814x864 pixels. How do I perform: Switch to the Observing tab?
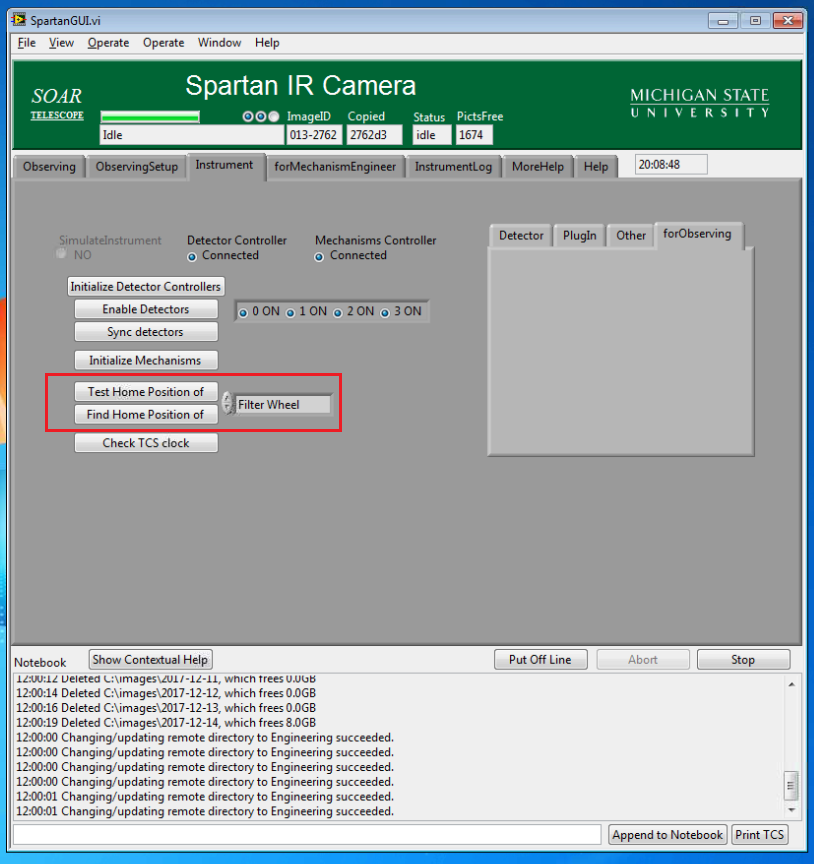(49, 166)
